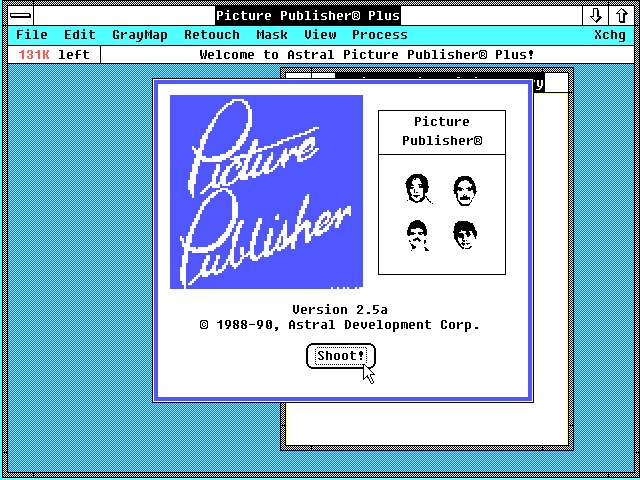Click the background window's title bar
Screen dimensions: 640x480
pyautogui.click(x=550, y=83)
